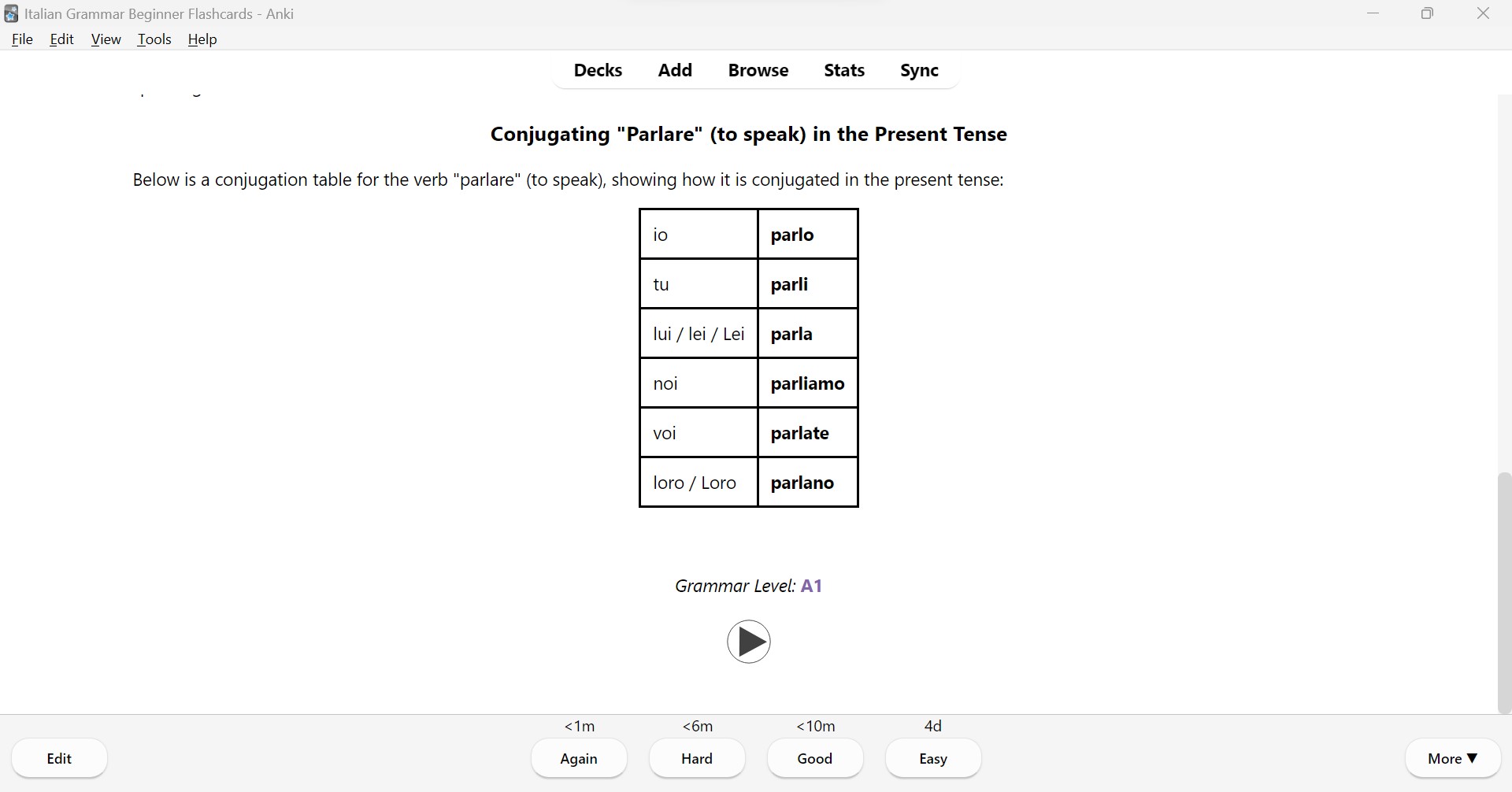
Task: Rate the card as Easy
Action: [932, 758]
